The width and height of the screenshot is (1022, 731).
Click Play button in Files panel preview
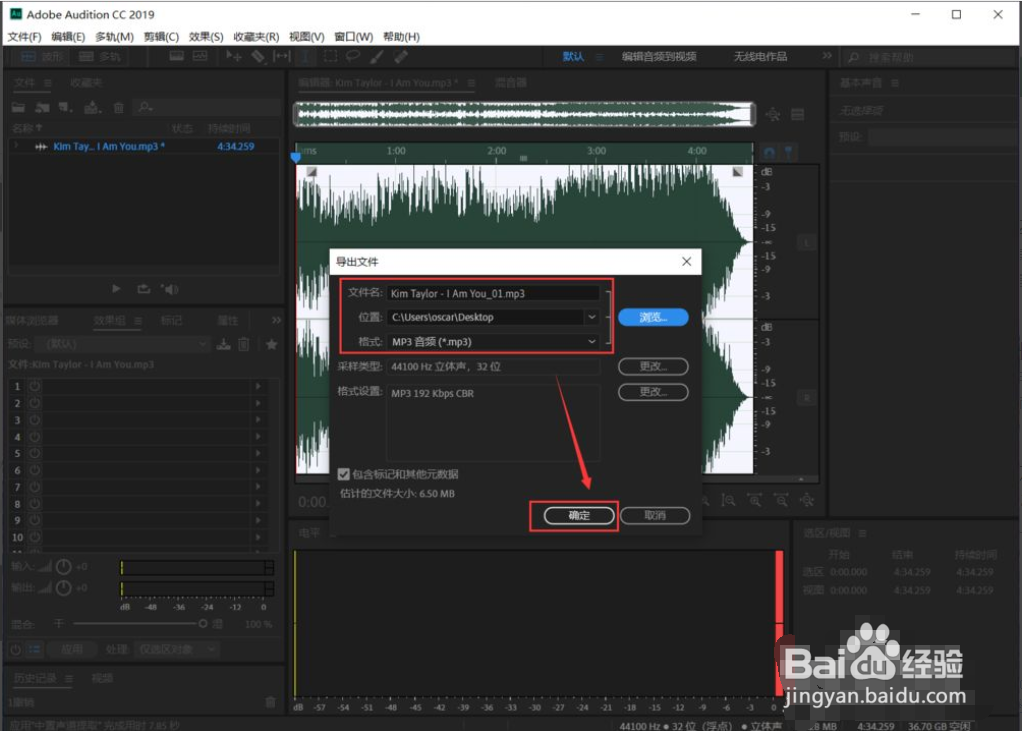pos(116,289)
